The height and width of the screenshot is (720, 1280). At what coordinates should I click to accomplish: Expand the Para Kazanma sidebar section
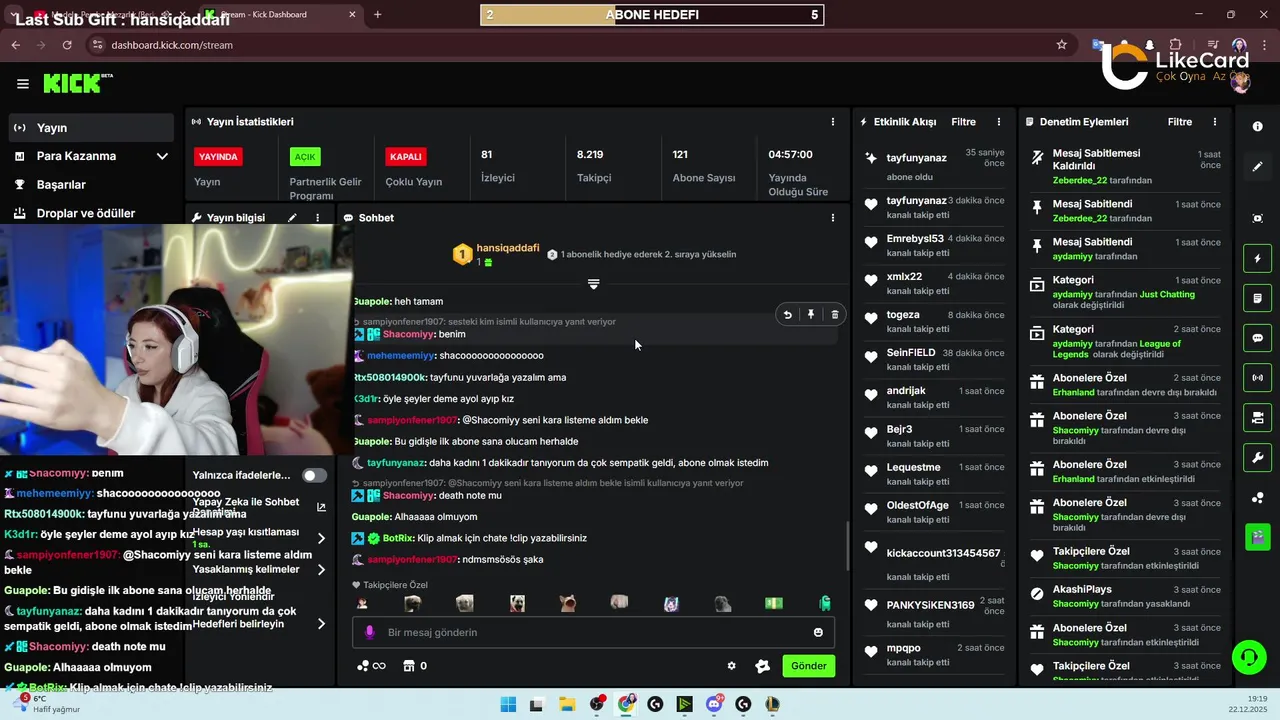[x=162, y=156]
